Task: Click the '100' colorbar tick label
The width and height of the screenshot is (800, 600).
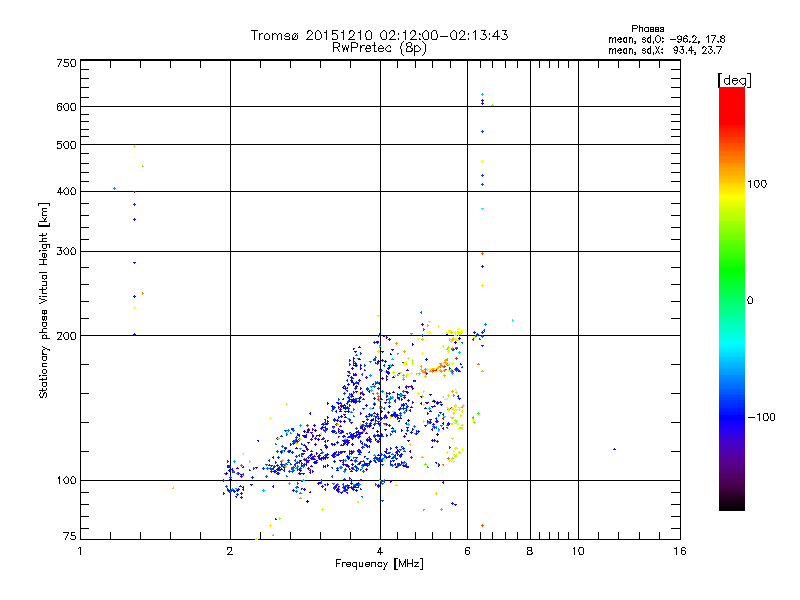Action: [757, 184]
